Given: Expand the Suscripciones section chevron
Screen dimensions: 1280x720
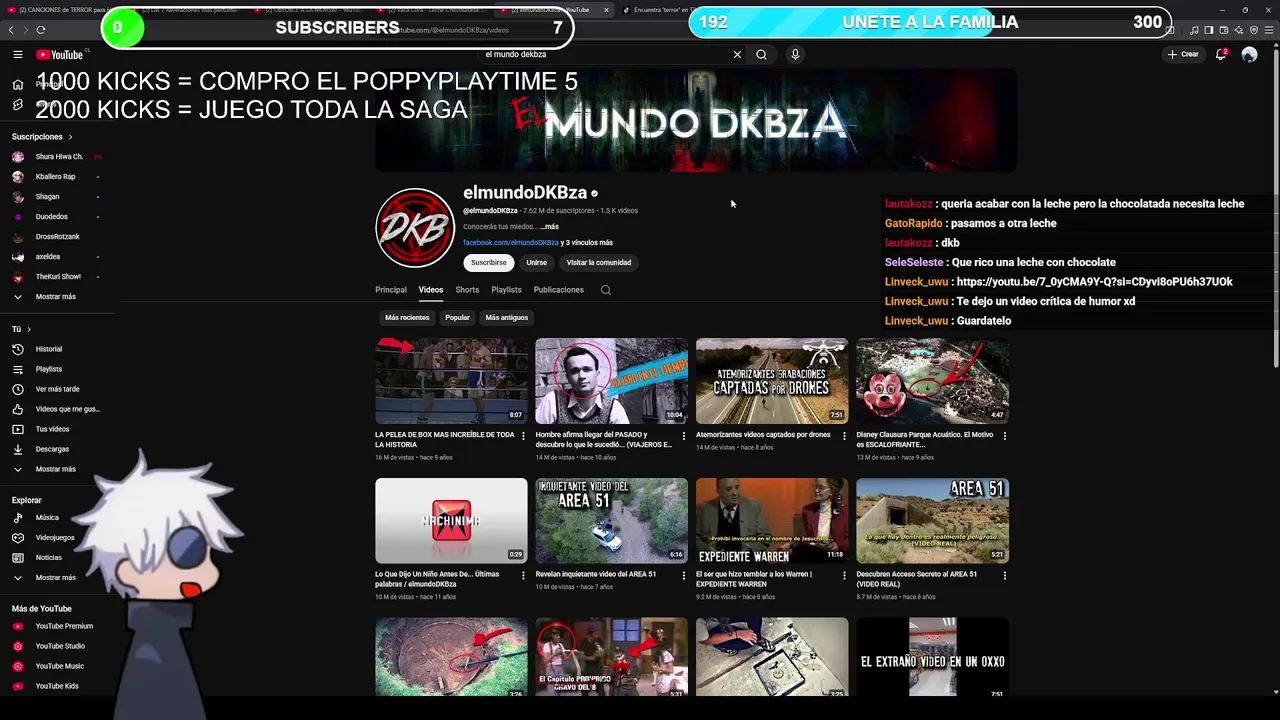Looking at the screenshot, I should (x=70, y=137).
